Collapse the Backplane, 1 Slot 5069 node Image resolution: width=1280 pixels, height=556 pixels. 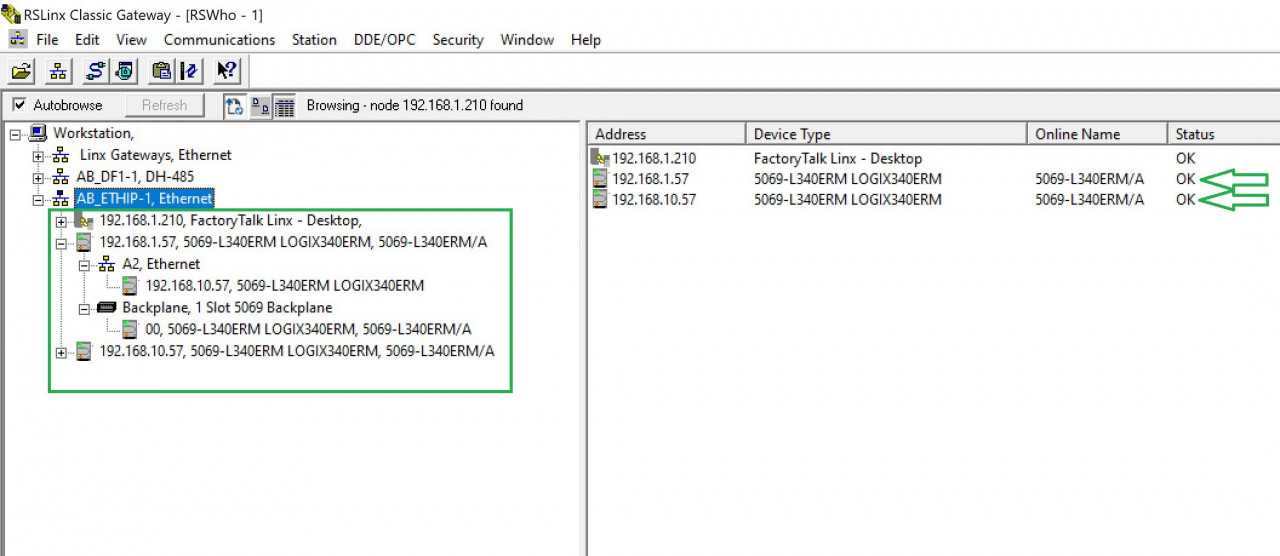85,308
